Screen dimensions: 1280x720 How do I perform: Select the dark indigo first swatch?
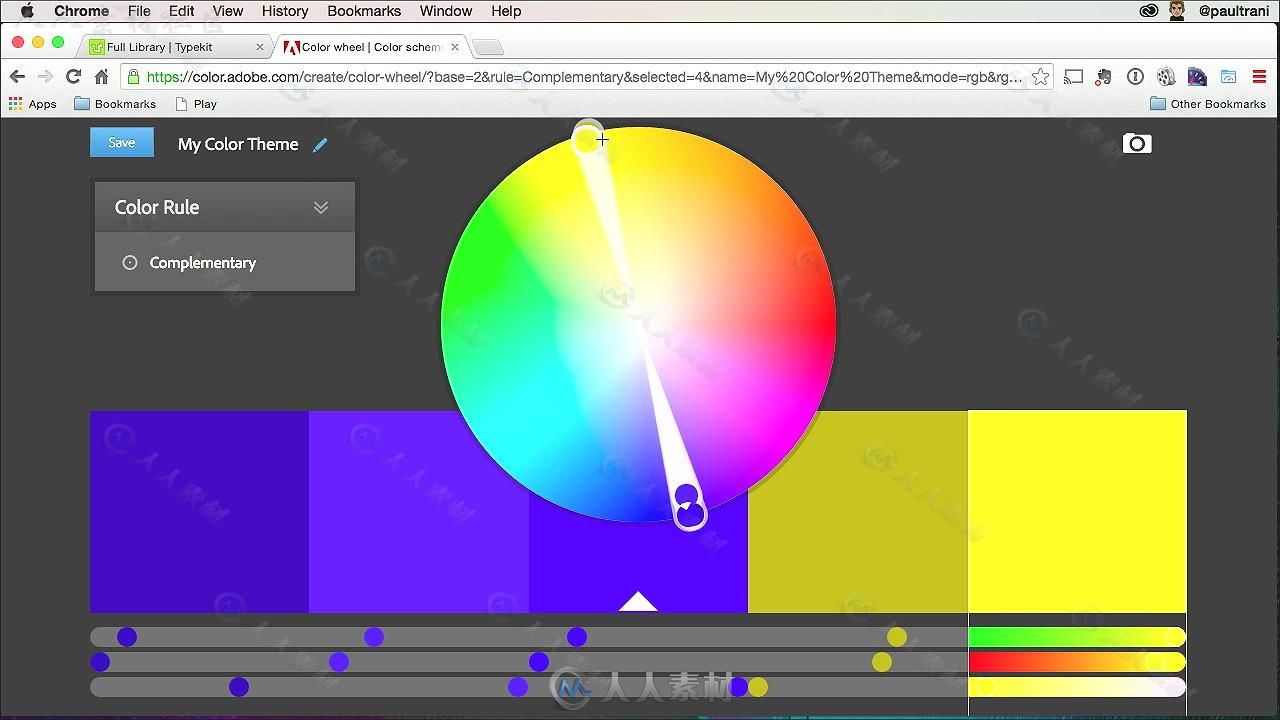(x=199, y=511)
